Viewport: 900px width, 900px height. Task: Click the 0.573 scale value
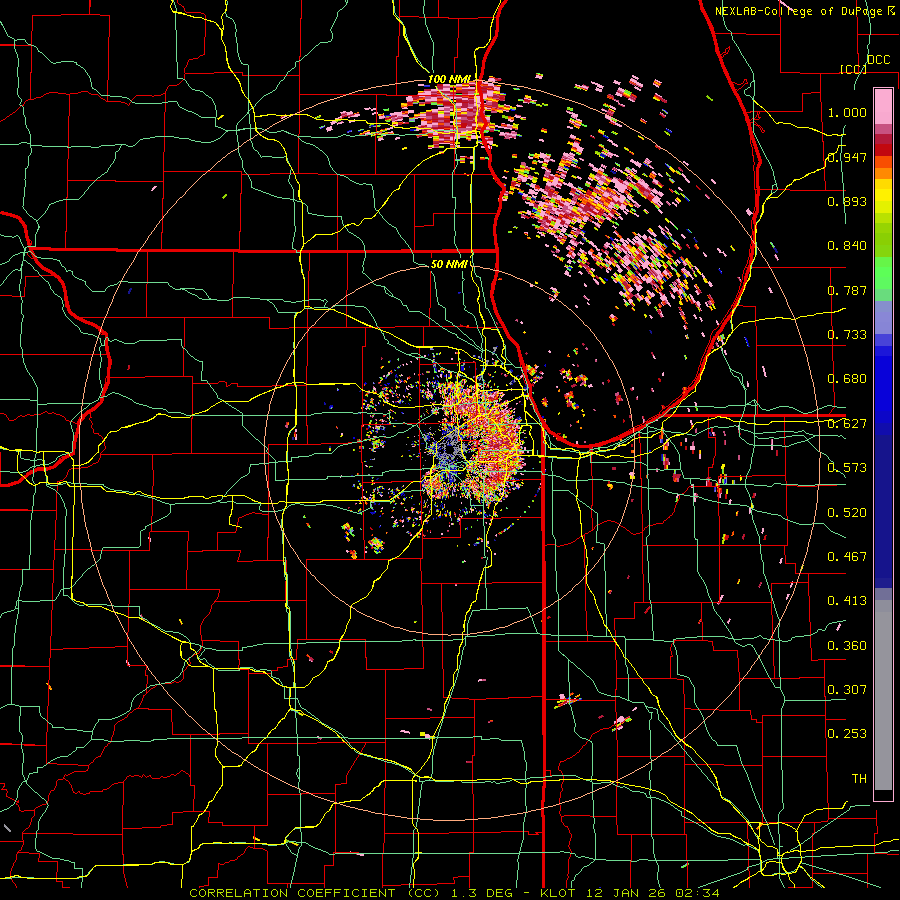(847, 468)
